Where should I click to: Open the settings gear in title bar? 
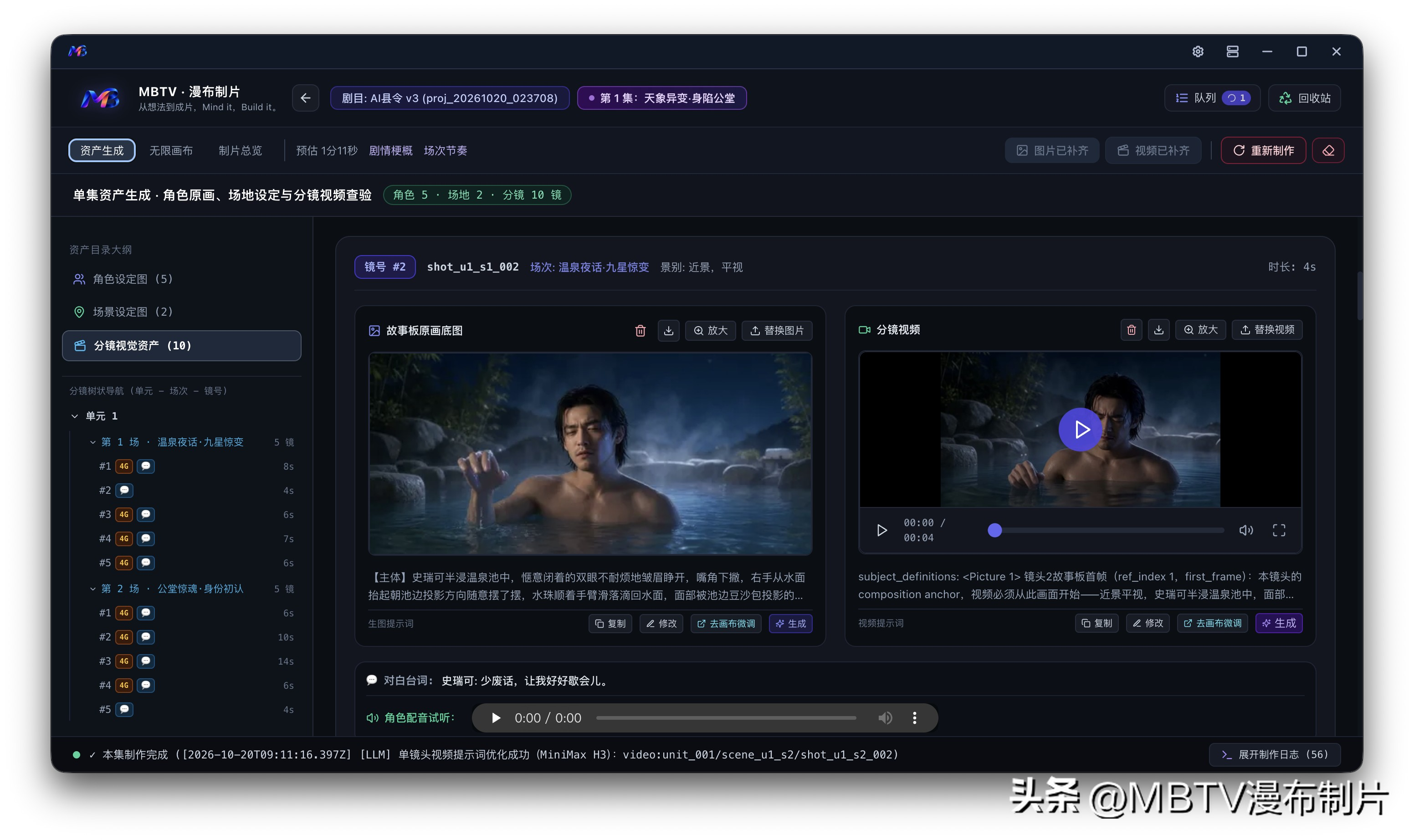pyautogui.click(x=1198, y=51)
